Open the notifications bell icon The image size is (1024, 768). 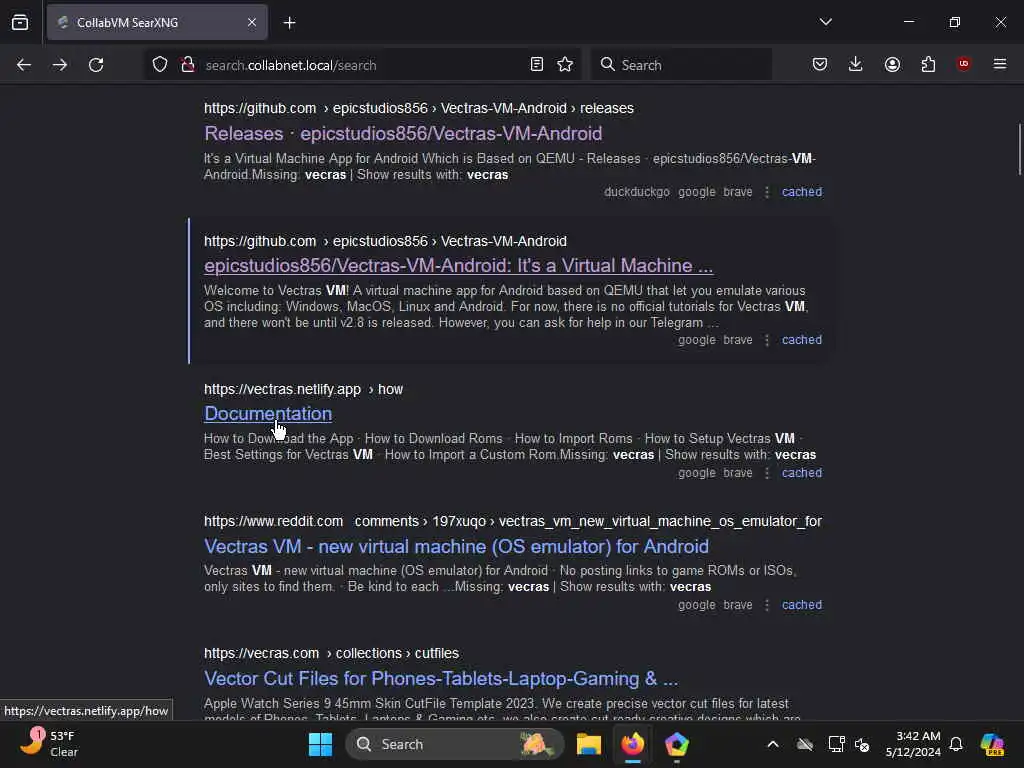pos(955,744)
